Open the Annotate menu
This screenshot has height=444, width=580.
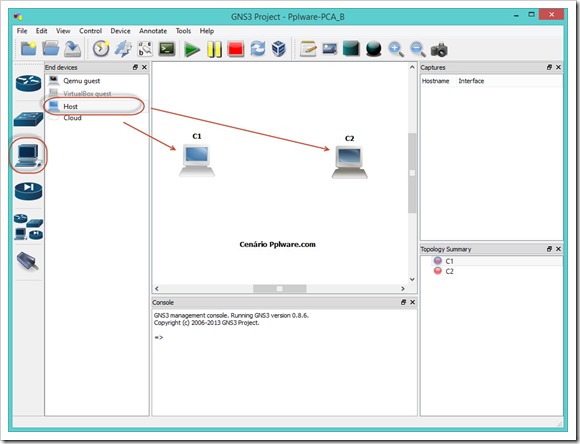tap(153, 31)
